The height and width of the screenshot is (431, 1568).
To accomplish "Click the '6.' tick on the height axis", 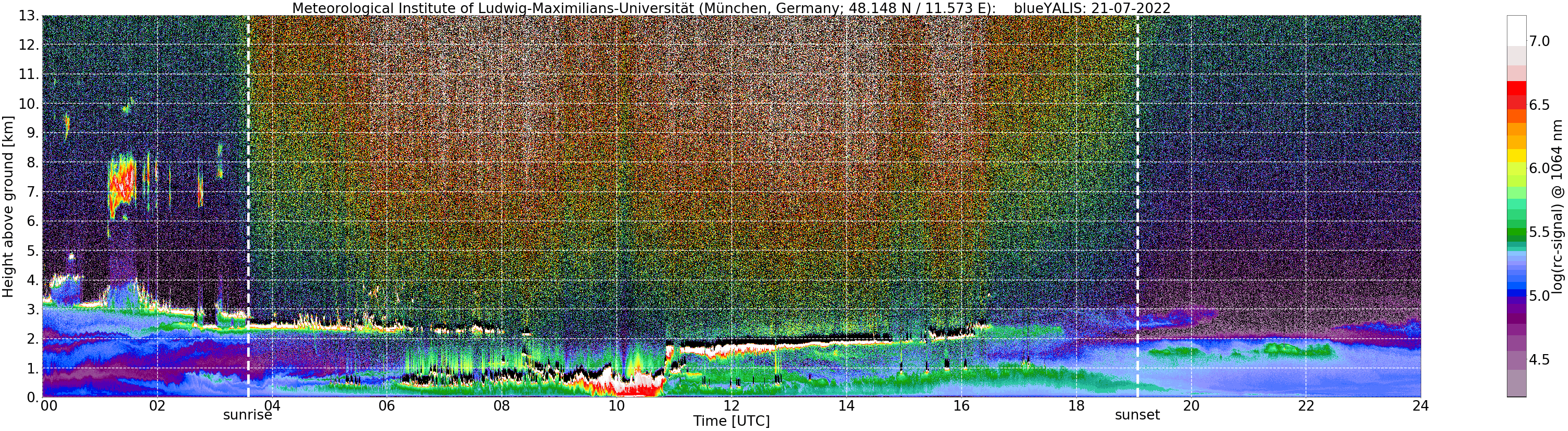I will pyautogui.click(x=33, y=221).
